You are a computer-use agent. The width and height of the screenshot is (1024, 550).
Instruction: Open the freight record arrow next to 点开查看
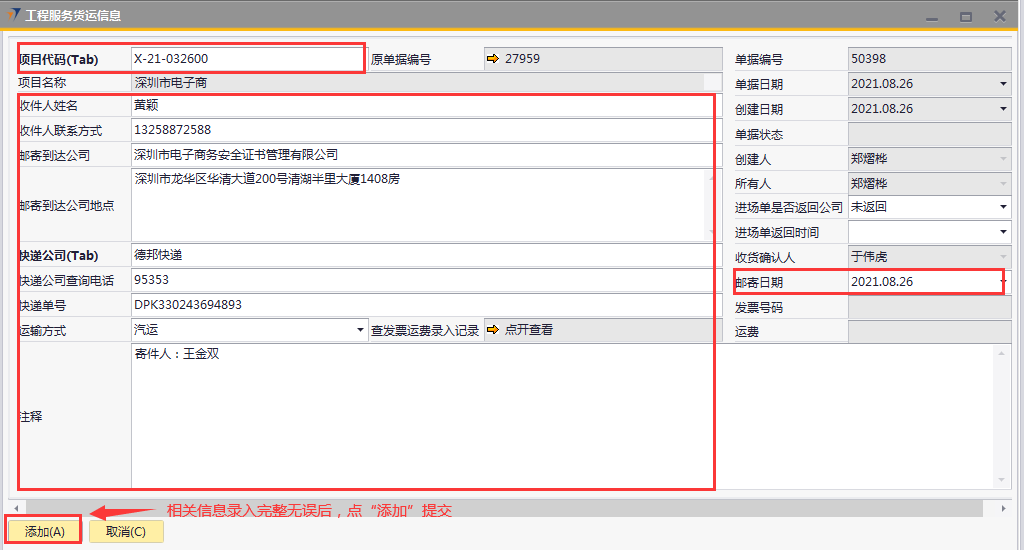(492, 330)
